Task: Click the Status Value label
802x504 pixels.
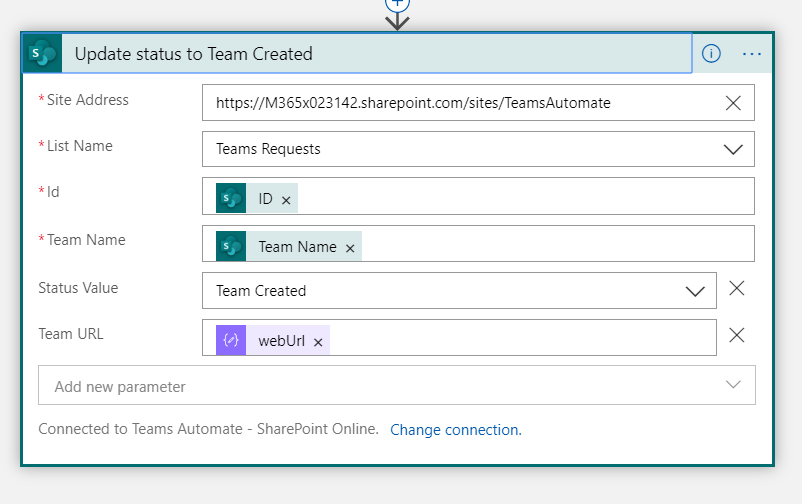Action: [78, 288]
